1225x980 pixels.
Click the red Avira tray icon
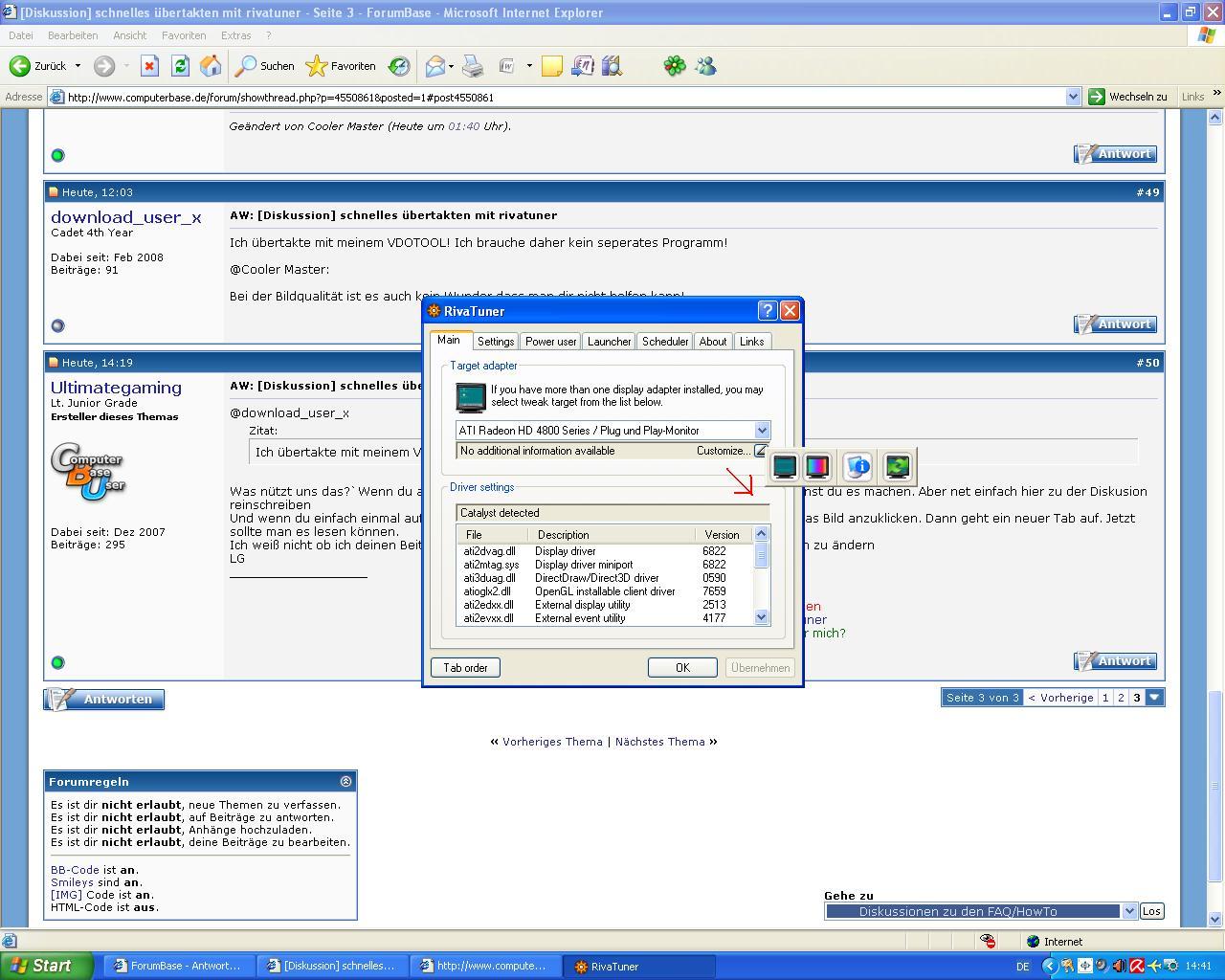pos(1137,966)
